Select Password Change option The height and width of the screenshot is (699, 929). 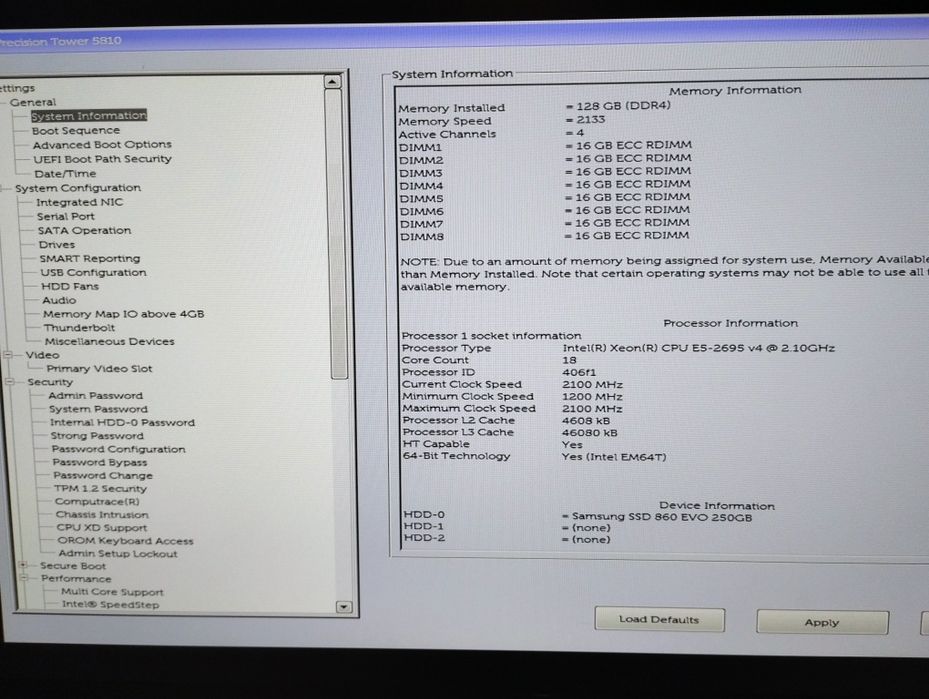pos(103,475)
